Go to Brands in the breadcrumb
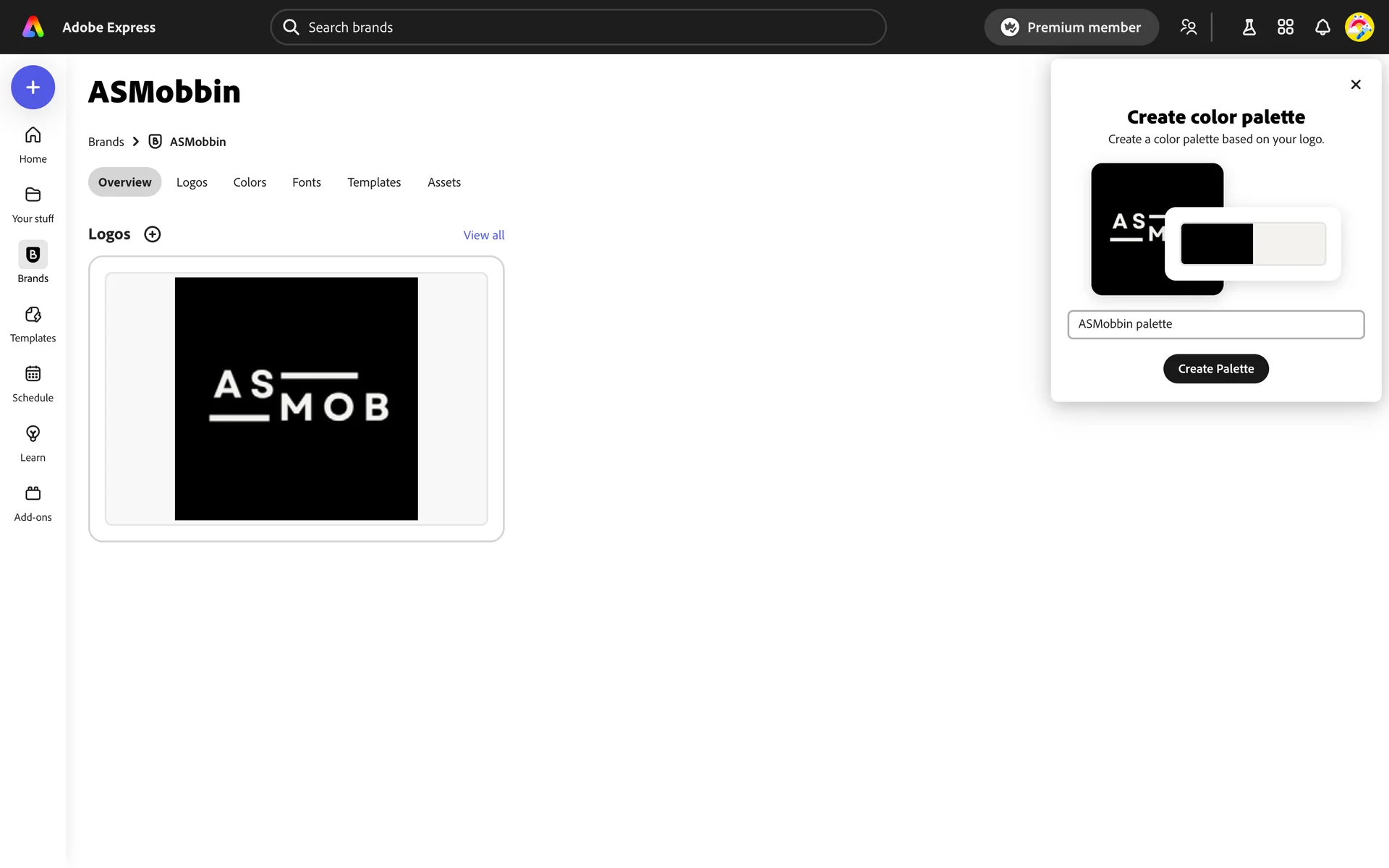 click(x=106, y=142)
